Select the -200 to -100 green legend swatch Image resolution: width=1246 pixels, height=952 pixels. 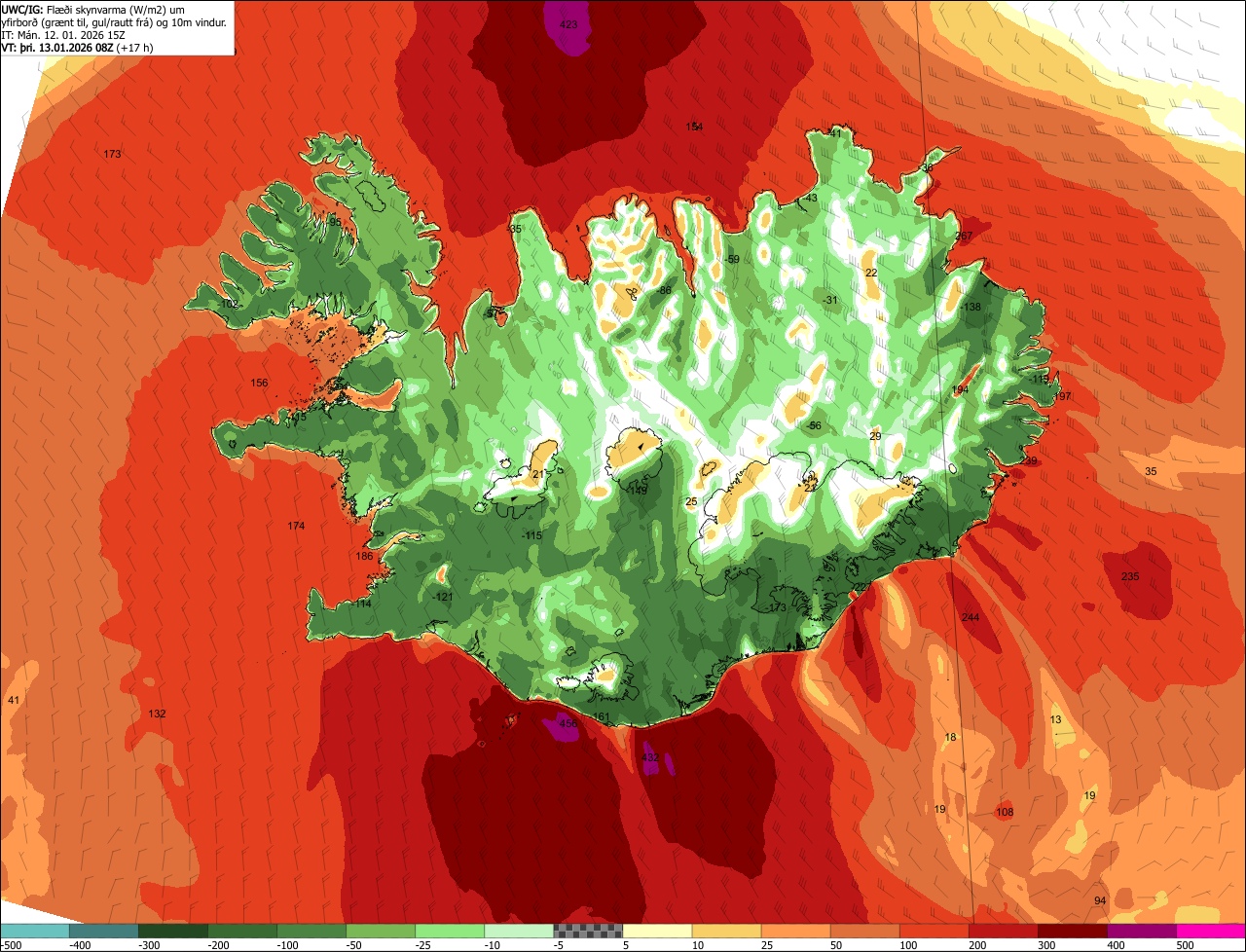(241, 931)
